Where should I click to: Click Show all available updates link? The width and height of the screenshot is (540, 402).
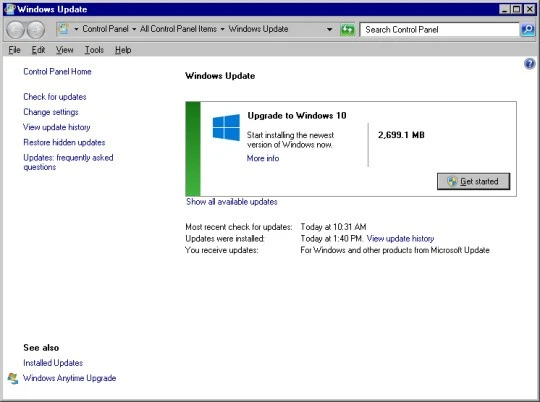232,202
